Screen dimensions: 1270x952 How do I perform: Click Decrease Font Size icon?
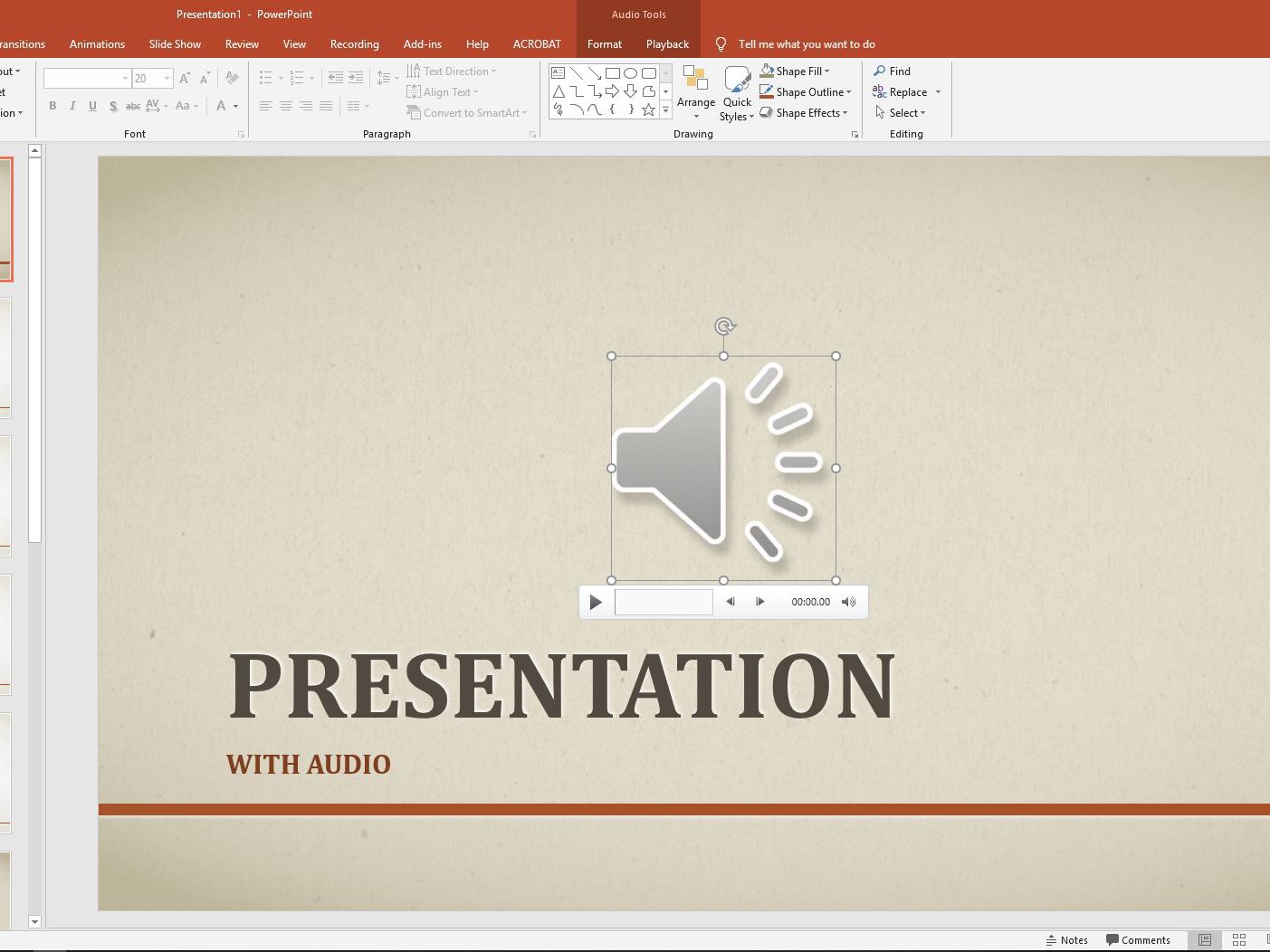[205, 79]
